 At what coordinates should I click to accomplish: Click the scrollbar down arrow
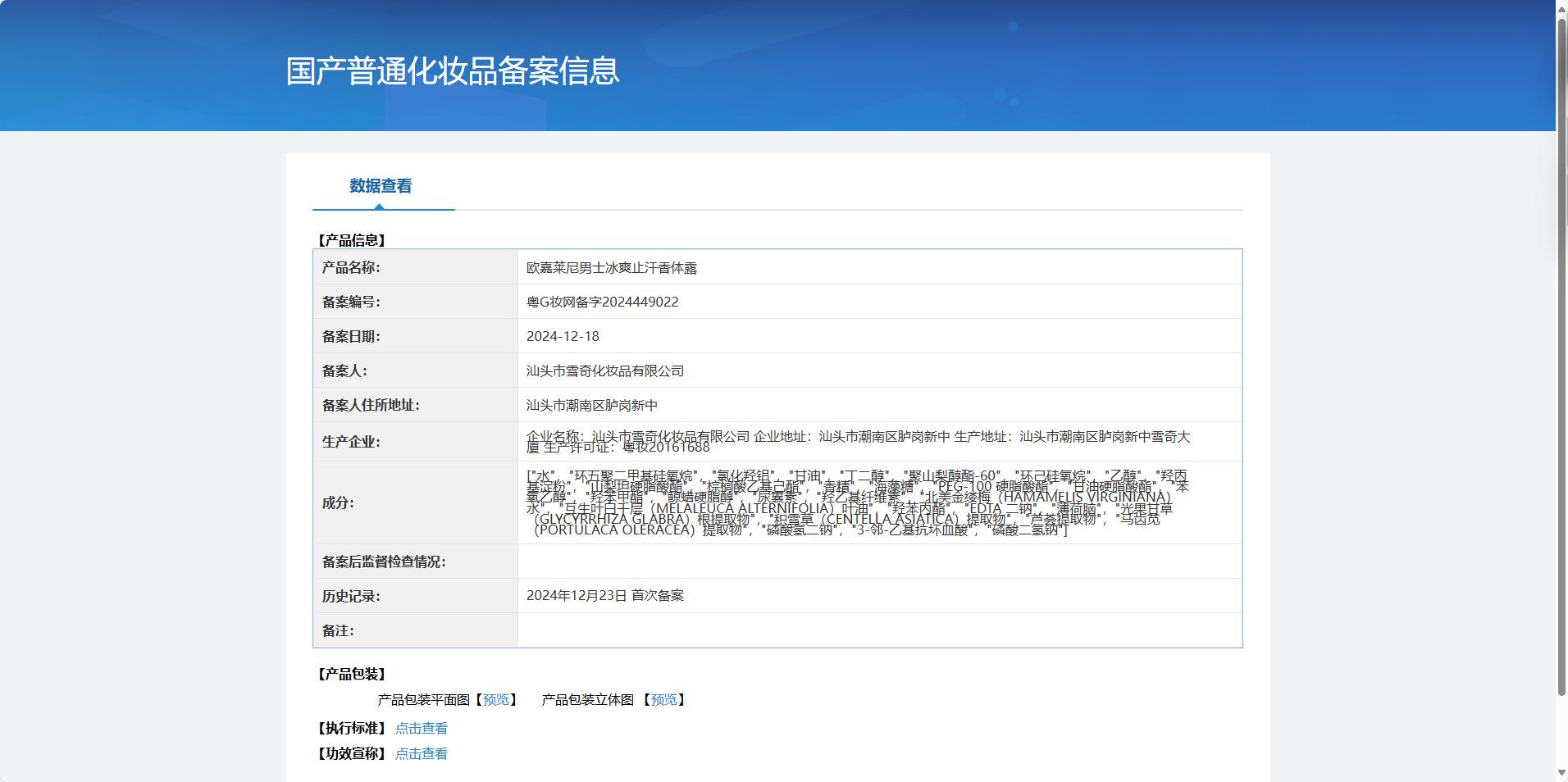(x=1561, y=774)
